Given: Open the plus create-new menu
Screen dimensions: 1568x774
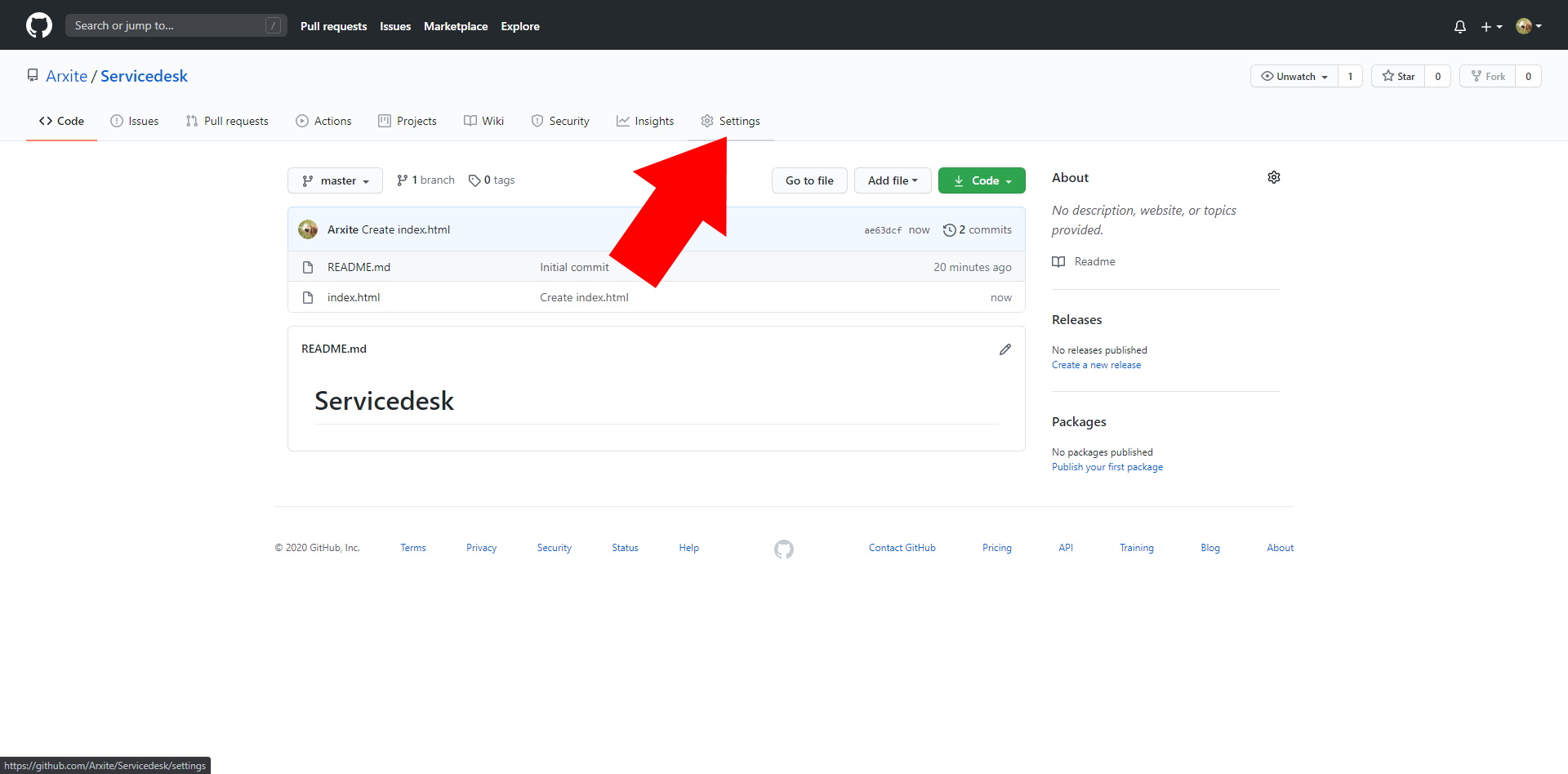Looking at the screenshot, I should tap(1491, 26).
